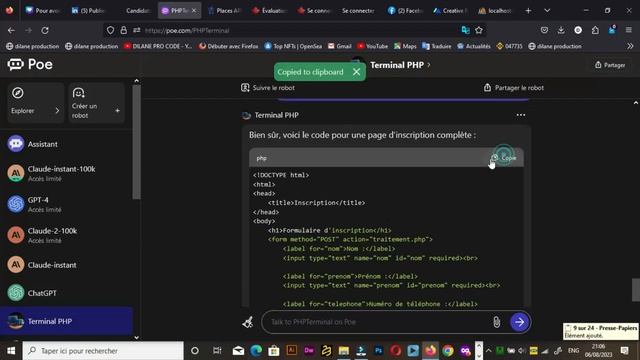Screen dimensions: 640x360
Task: Click the Poe logo
Action: click(30, 64)
